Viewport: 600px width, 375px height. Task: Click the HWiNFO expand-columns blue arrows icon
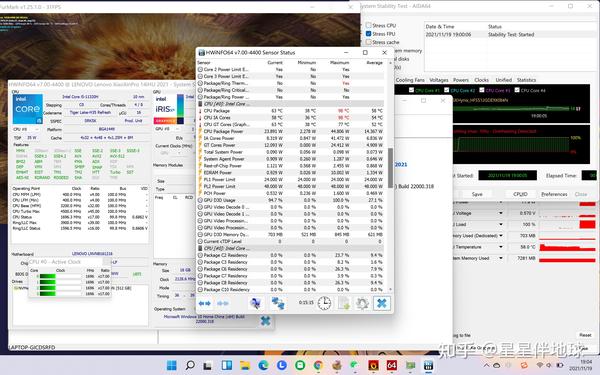[x=205, y=303]
